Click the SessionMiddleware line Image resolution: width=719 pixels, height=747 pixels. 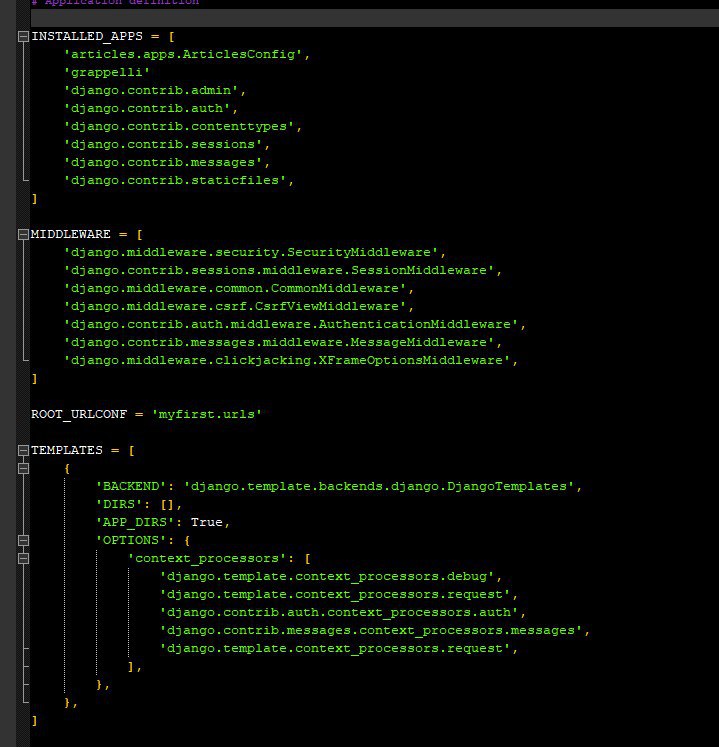[283, 271]
